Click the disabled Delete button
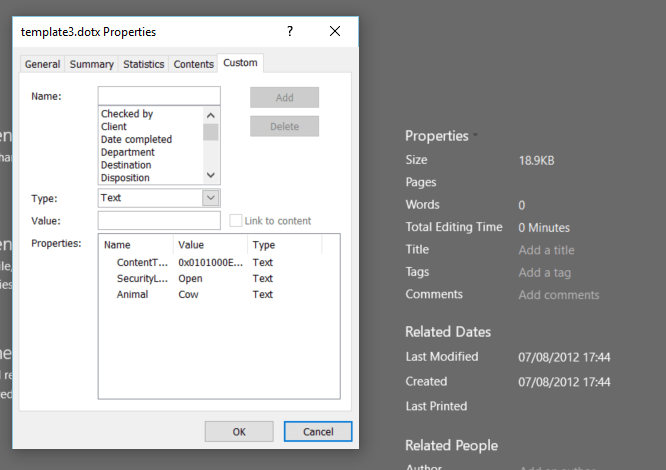The width and height of the screenshot is (666, 470). [x=284, y=127]
